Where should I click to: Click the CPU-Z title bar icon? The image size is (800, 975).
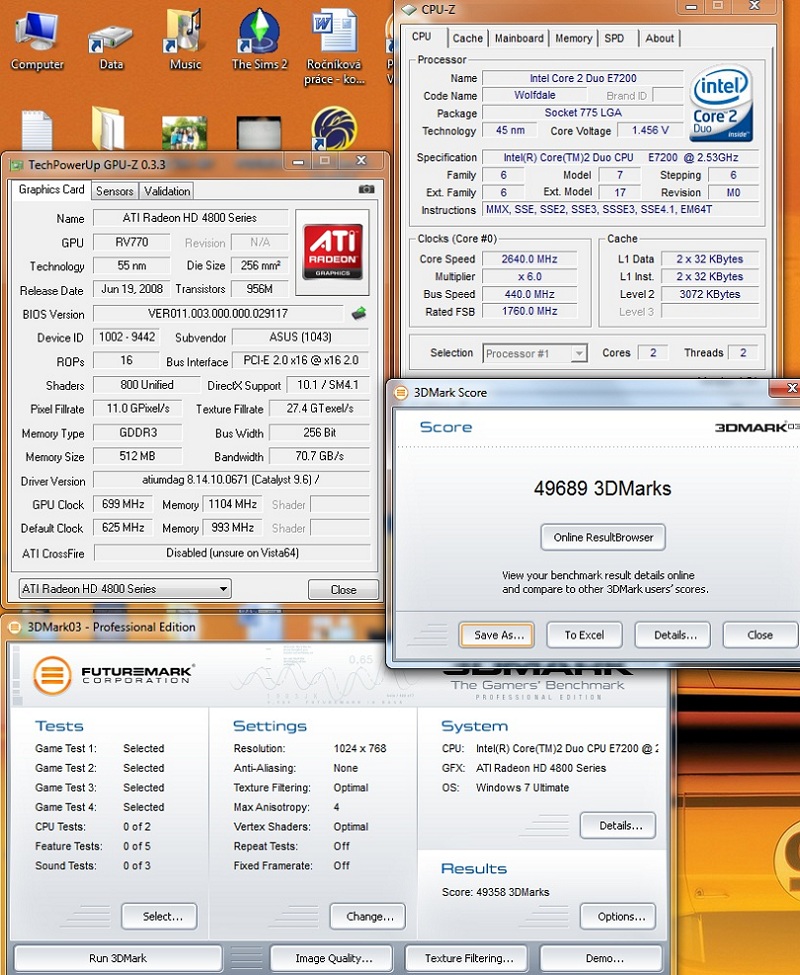pyautogui.click(x=409, y=9)
